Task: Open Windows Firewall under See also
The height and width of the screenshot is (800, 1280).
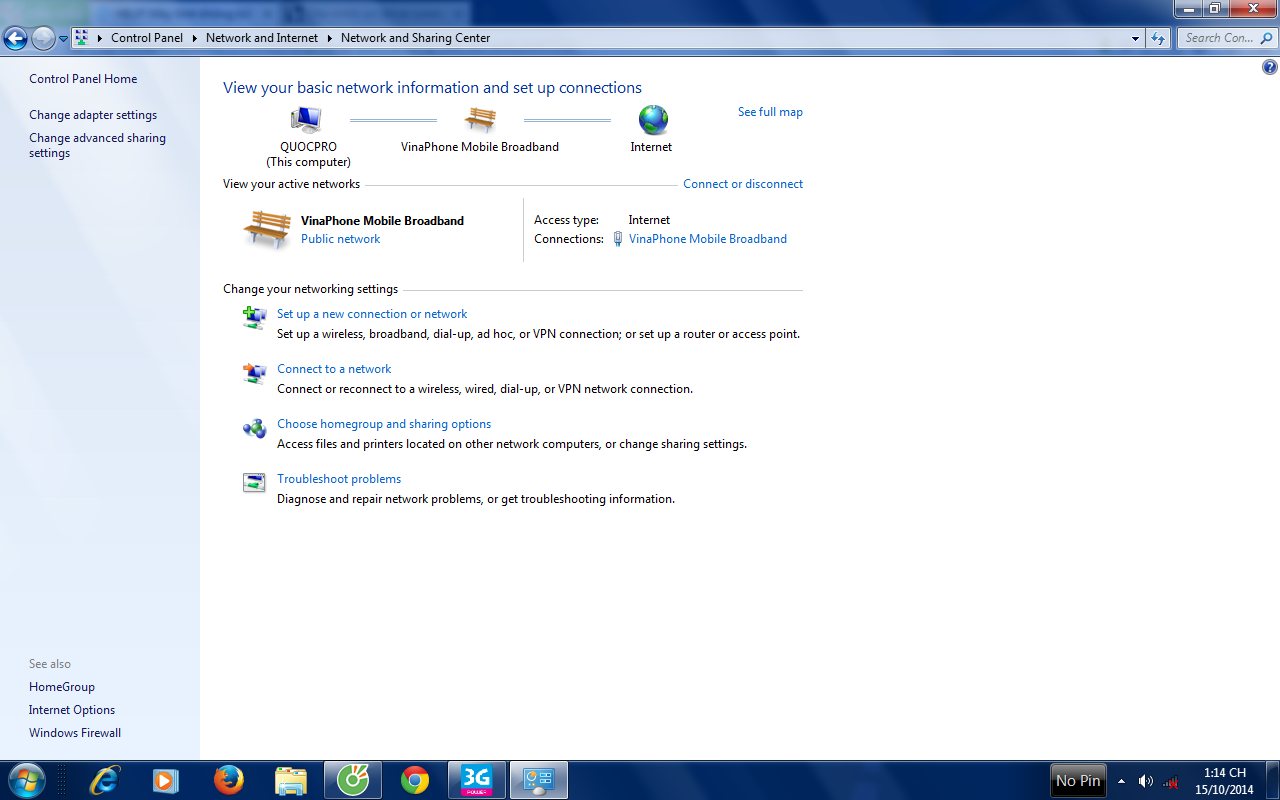Action: pos(75,733)
